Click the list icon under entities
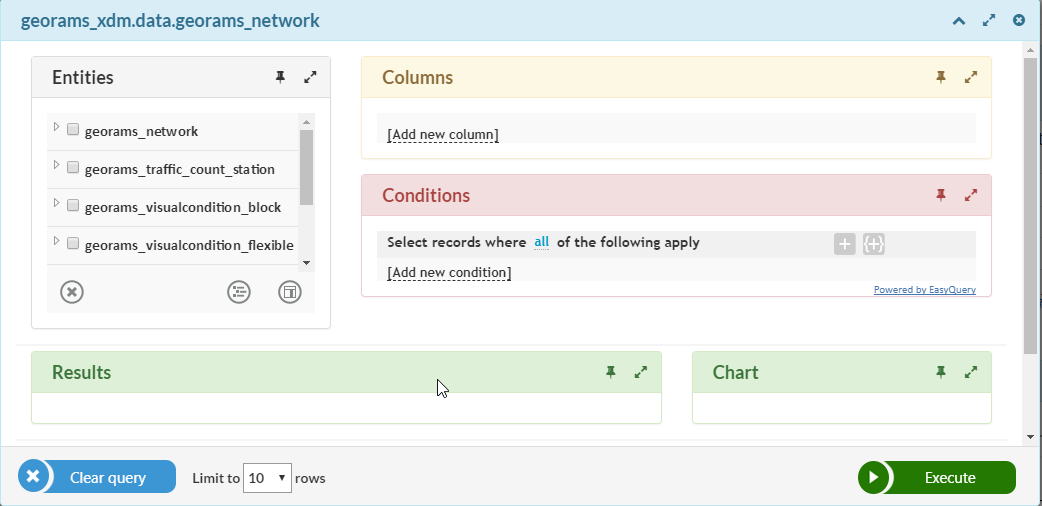The image size is (1042, 506). click(239, 292)
